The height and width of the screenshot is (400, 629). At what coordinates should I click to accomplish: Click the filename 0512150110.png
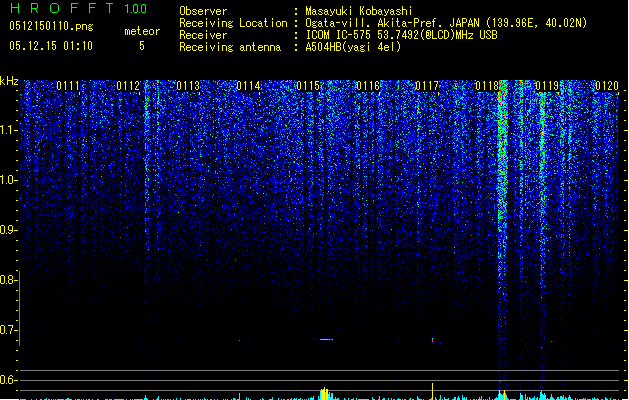click(x=51, y=26)
